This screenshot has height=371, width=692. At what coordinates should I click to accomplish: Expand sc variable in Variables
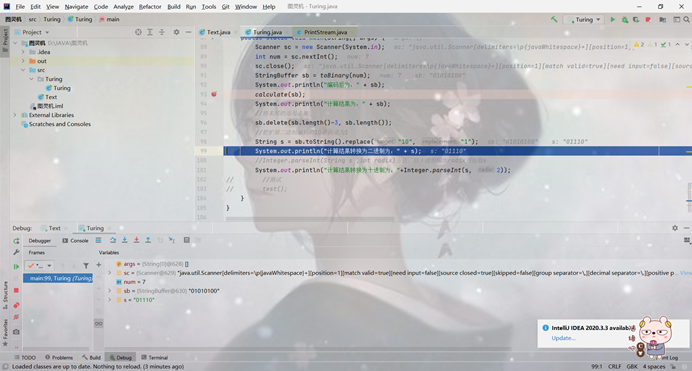[x=110, y=273]
